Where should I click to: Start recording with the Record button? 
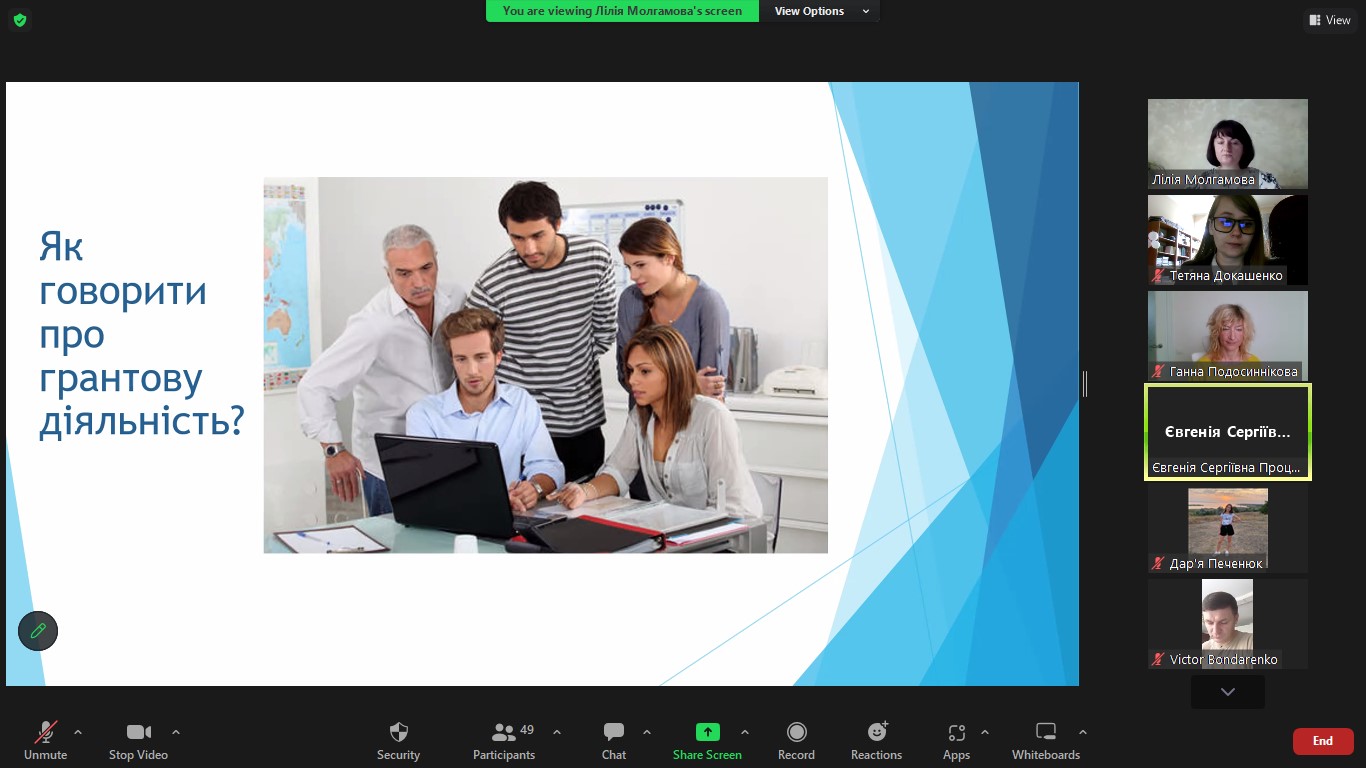pyautogui.click(x=796, y=741)
